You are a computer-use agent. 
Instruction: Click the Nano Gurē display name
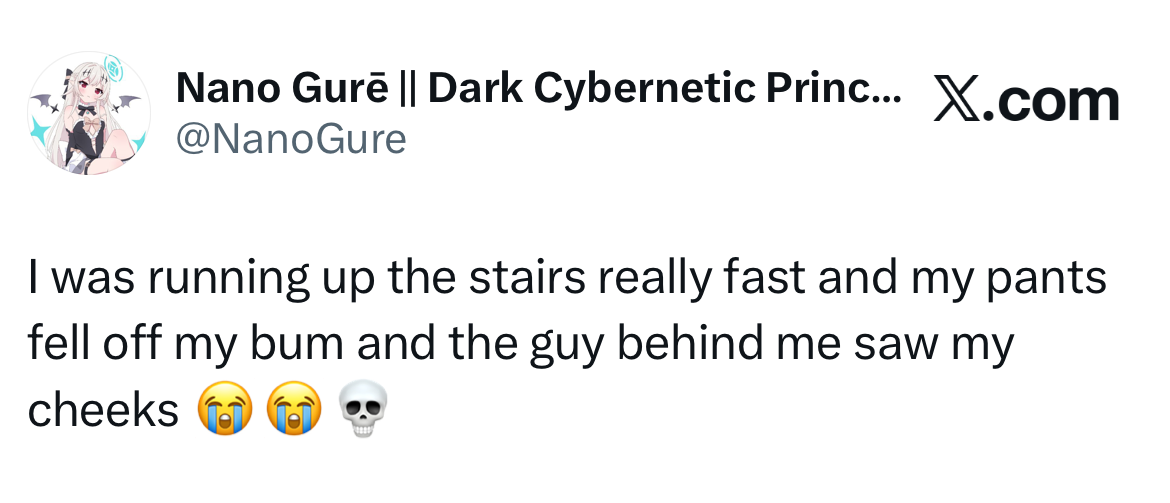coord(282,90)
